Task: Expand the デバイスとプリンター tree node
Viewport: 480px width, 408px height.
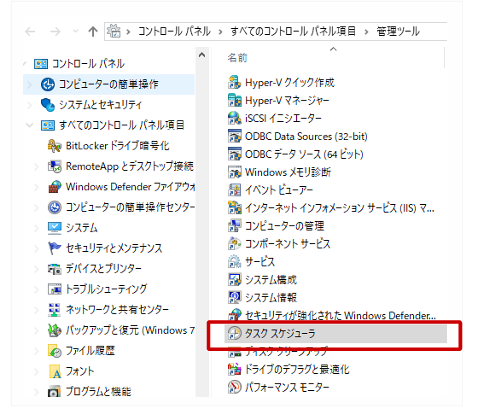Action: click(37, 269)
